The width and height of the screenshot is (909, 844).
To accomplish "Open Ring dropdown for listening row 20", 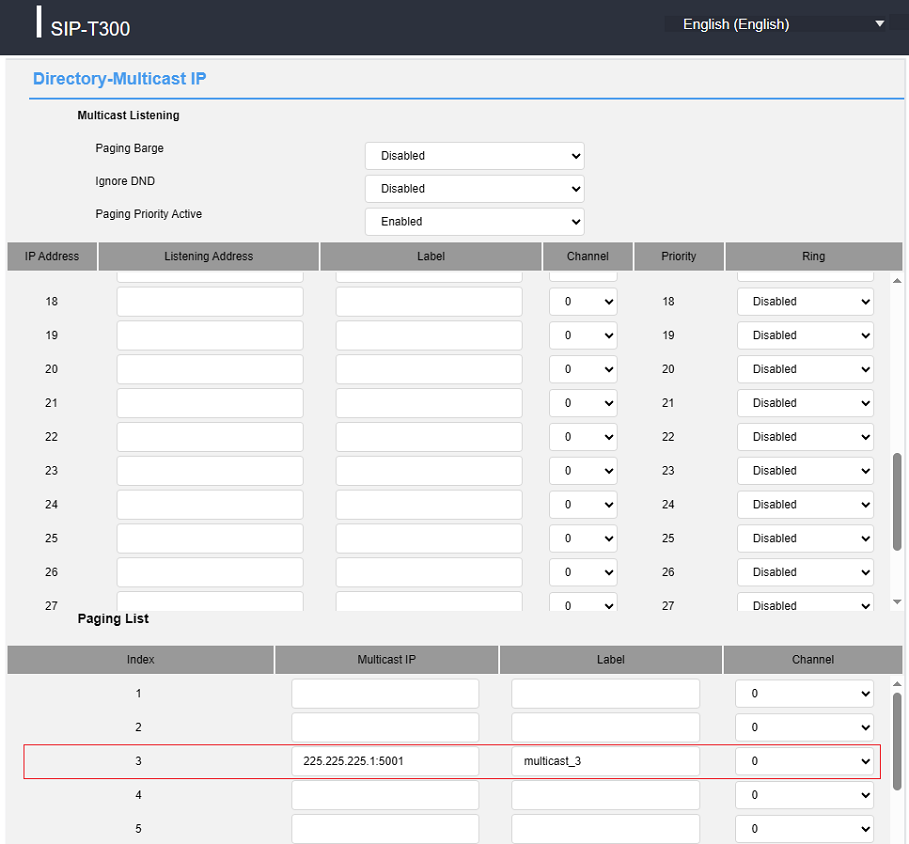I will coord(805,369).
